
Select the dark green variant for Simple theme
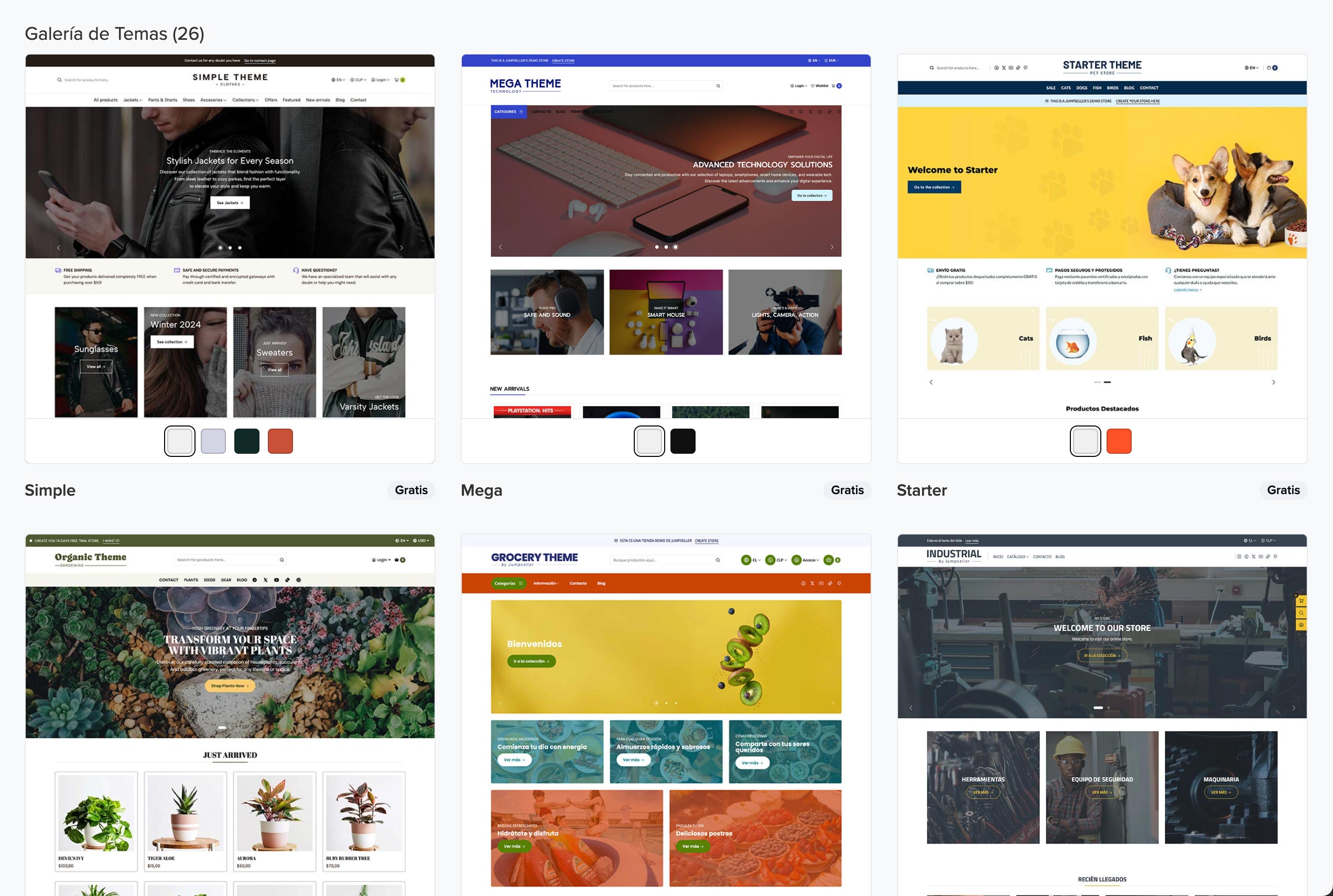[246, 441]
